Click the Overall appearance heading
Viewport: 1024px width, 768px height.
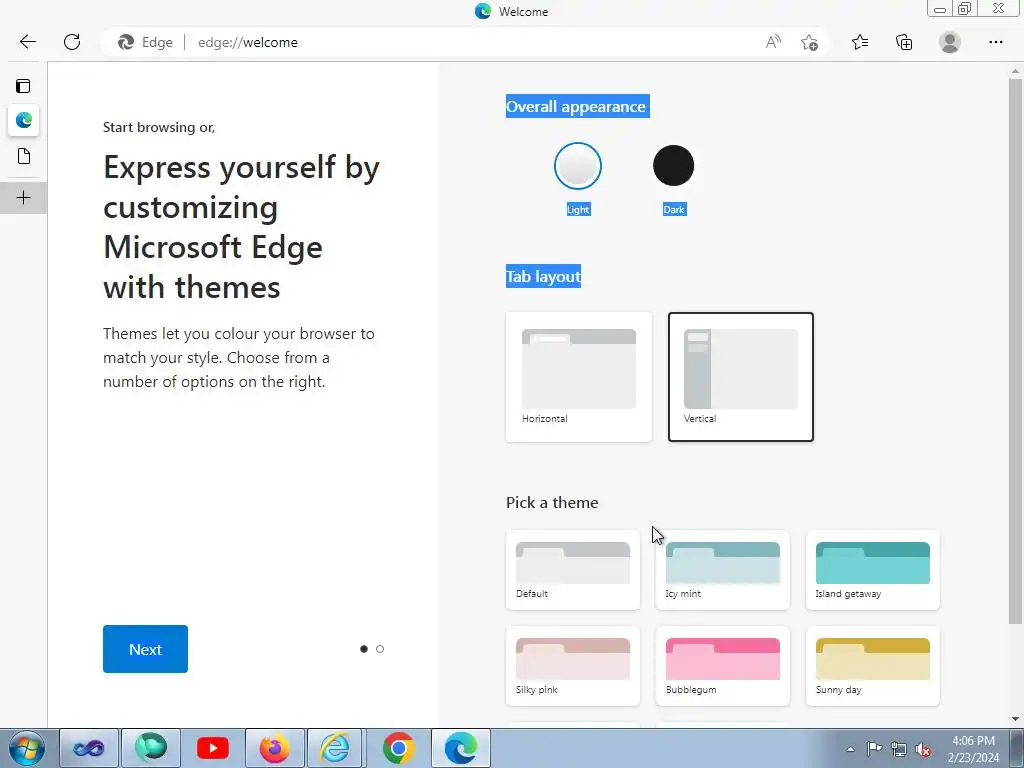(576, 106)
